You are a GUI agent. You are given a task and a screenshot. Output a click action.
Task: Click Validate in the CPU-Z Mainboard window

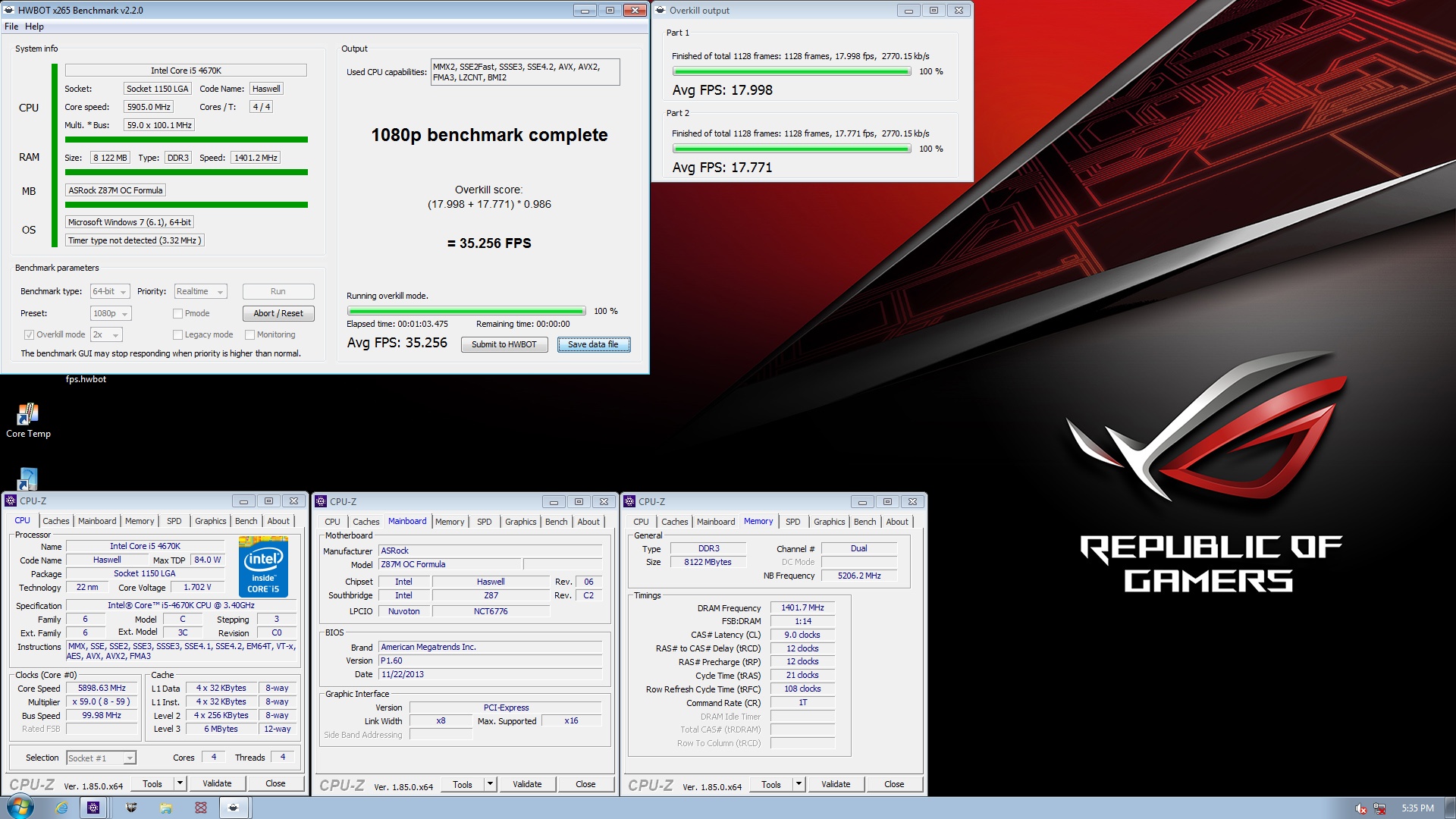pos(527,784)
